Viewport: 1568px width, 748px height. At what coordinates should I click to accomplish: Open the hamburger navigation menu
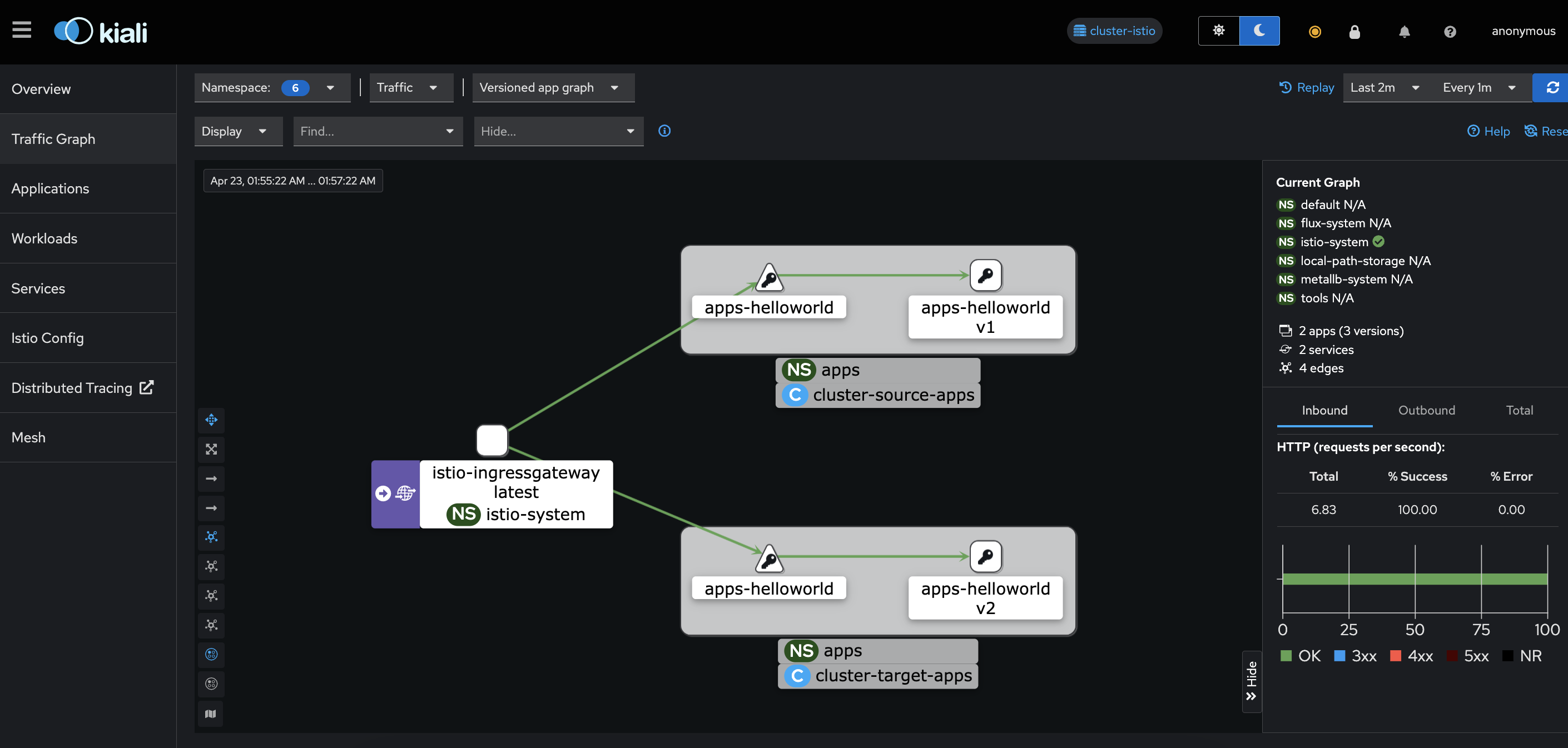(22, 30)
